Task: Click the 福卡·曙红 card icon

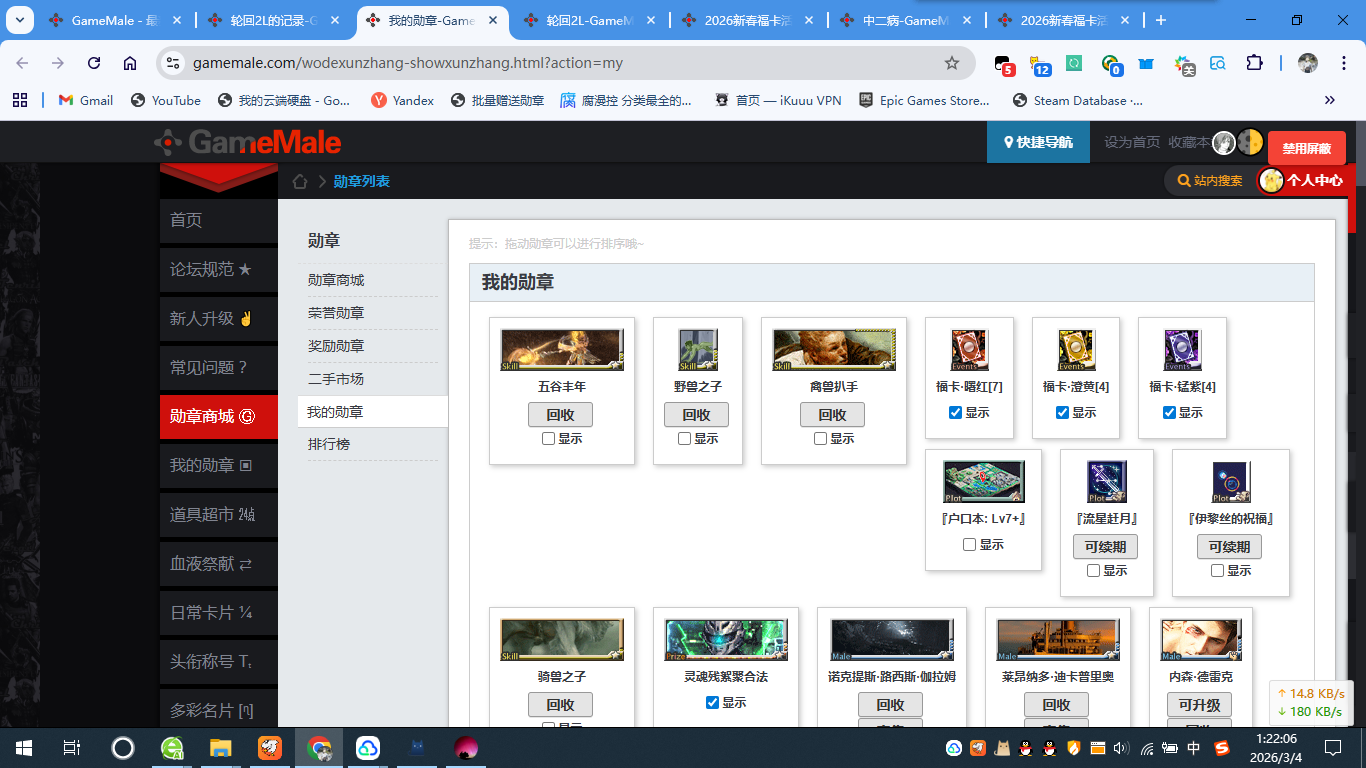Action: 969,350
